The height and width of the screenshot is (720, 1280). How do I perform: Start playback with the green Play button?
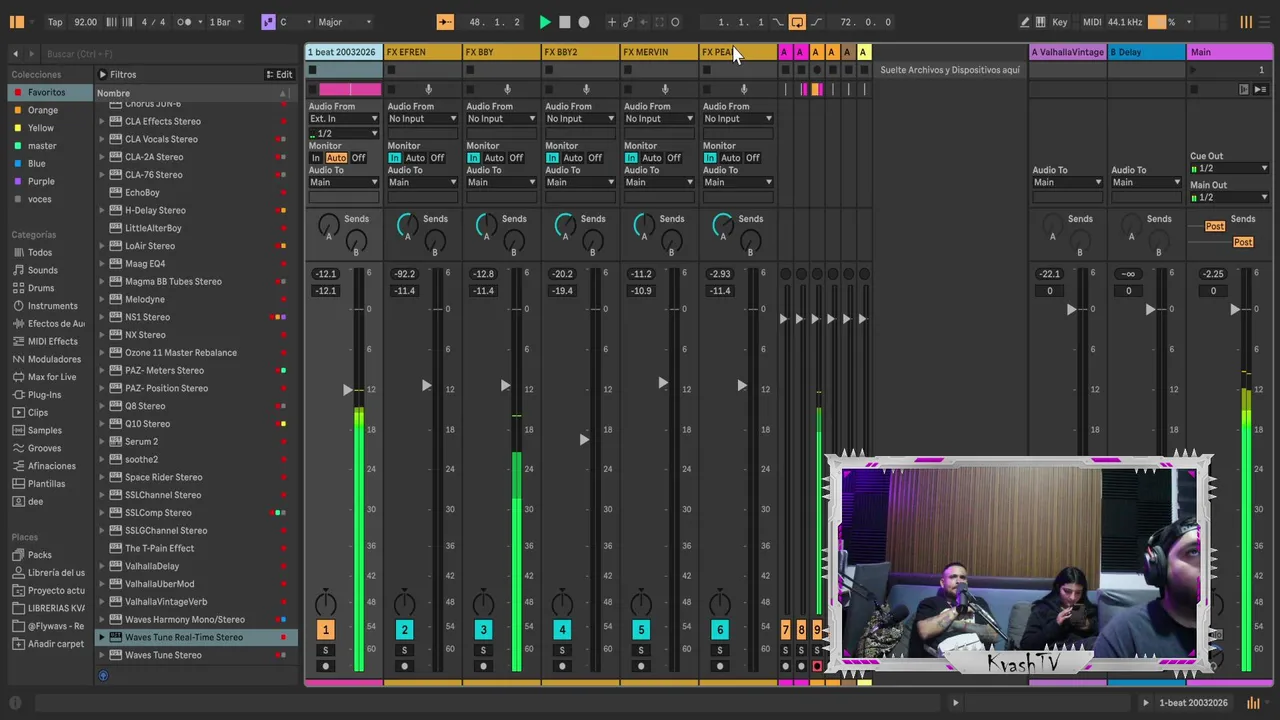click(545, 22)
